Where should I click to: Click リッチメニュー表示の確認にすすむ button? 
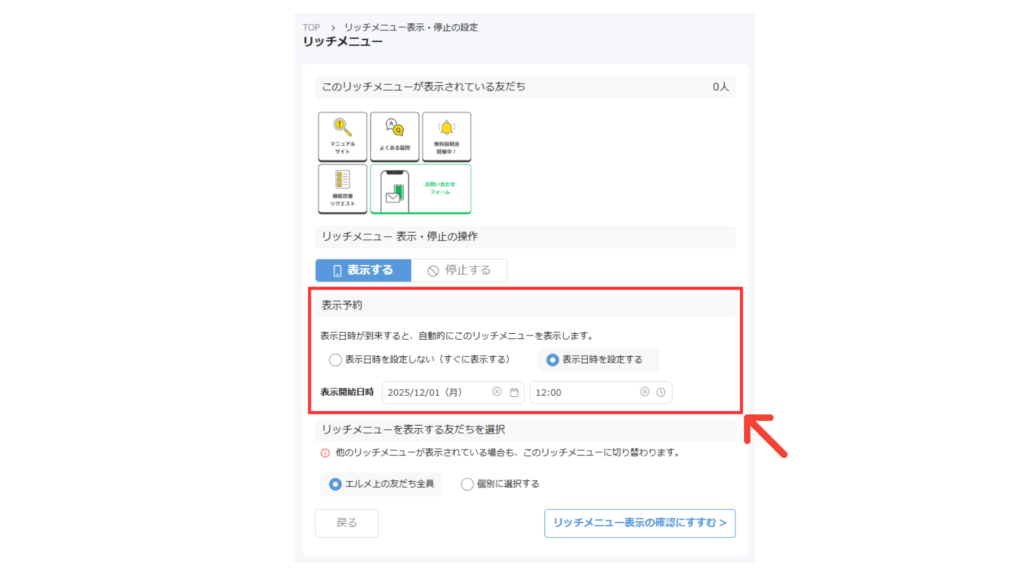click(639, 523)
